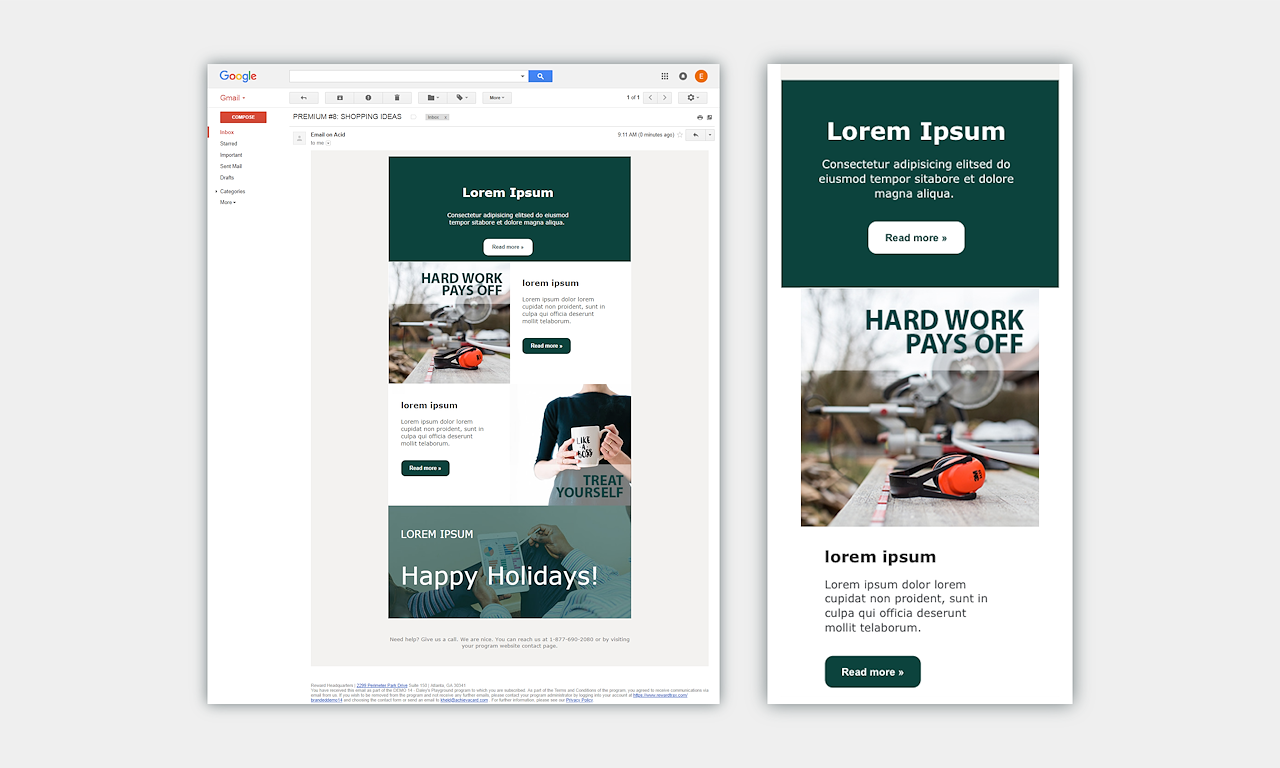The image size is (1280, 768).
Task: Click the PREMIUM #8: SHOPPING IDEAS subject
Action: (x=347, y=117)
